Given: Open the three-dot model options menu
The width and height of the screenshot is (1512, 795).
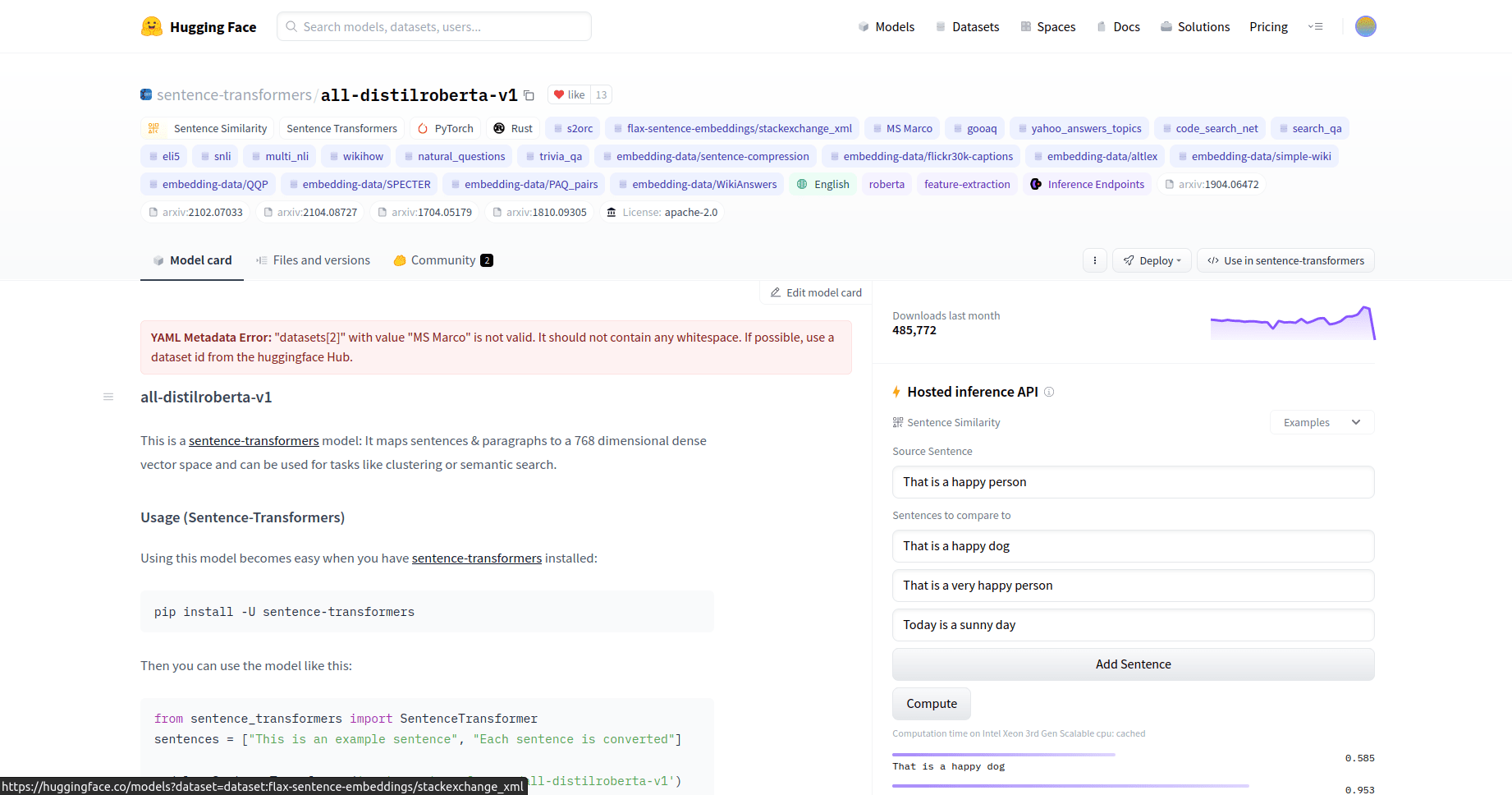Looking at the screenshot, I should pos(1094,260).
